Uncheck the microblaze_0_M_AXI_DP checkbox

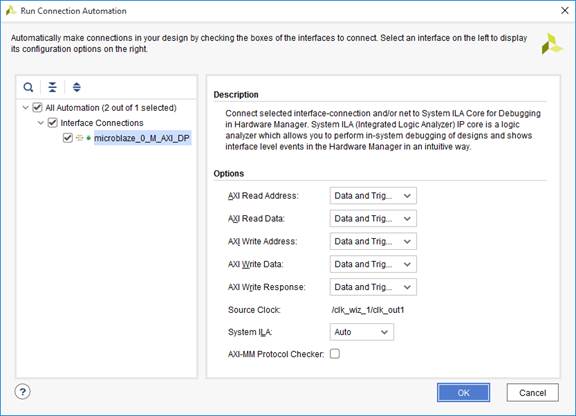pyautogui.click(x=68, y=138)
